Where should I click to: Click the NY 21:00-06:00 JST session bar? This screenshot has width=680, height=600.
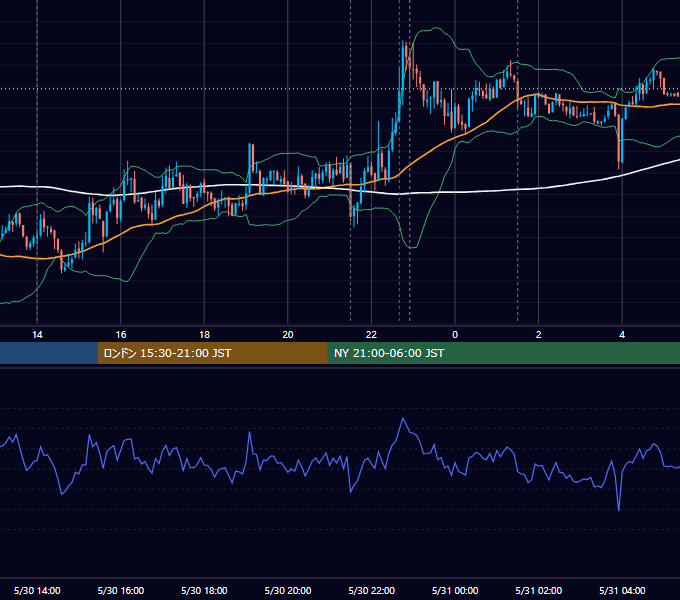503,353
